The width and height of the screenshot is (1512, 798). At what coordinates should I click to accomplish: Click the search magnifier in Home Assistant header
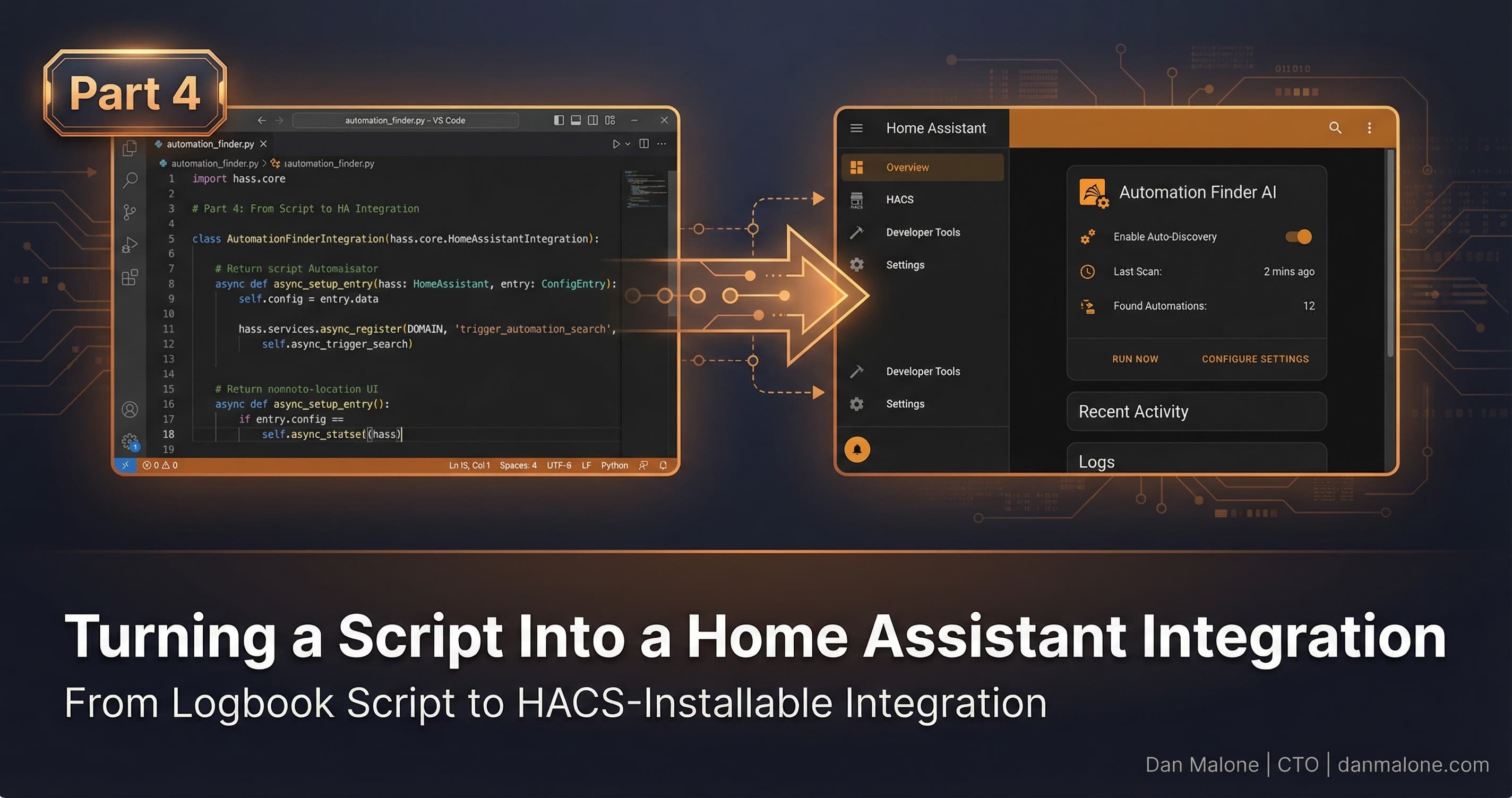[1335, 127]
